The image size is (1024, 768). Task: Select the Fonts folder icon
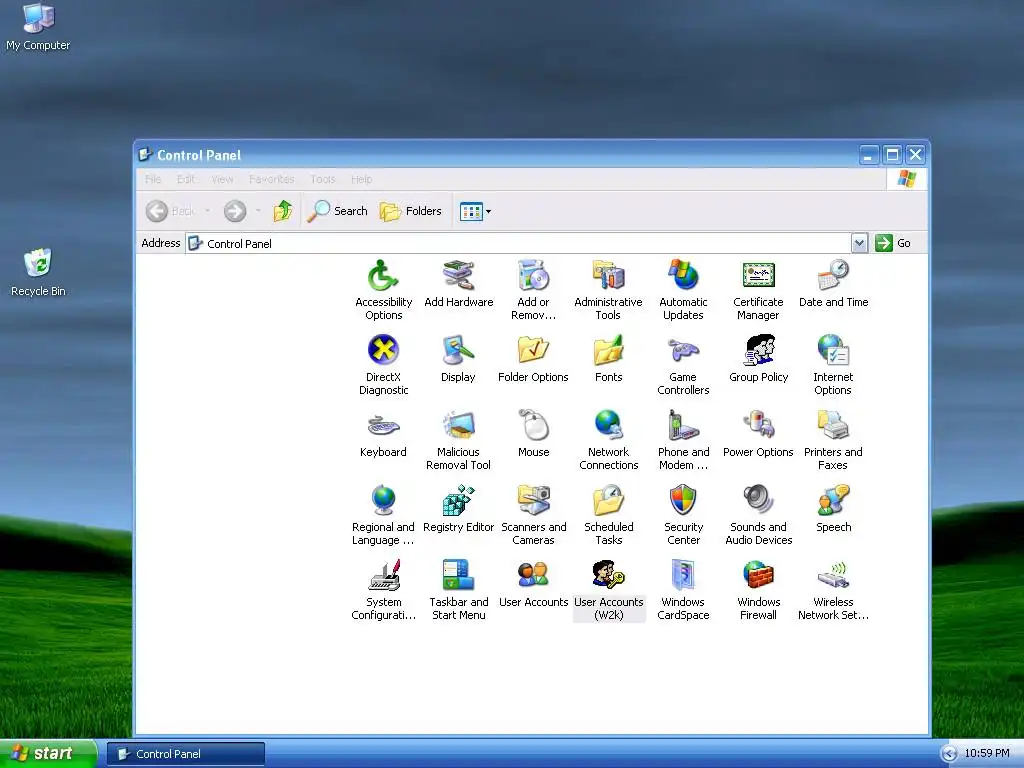coord(608,359)
